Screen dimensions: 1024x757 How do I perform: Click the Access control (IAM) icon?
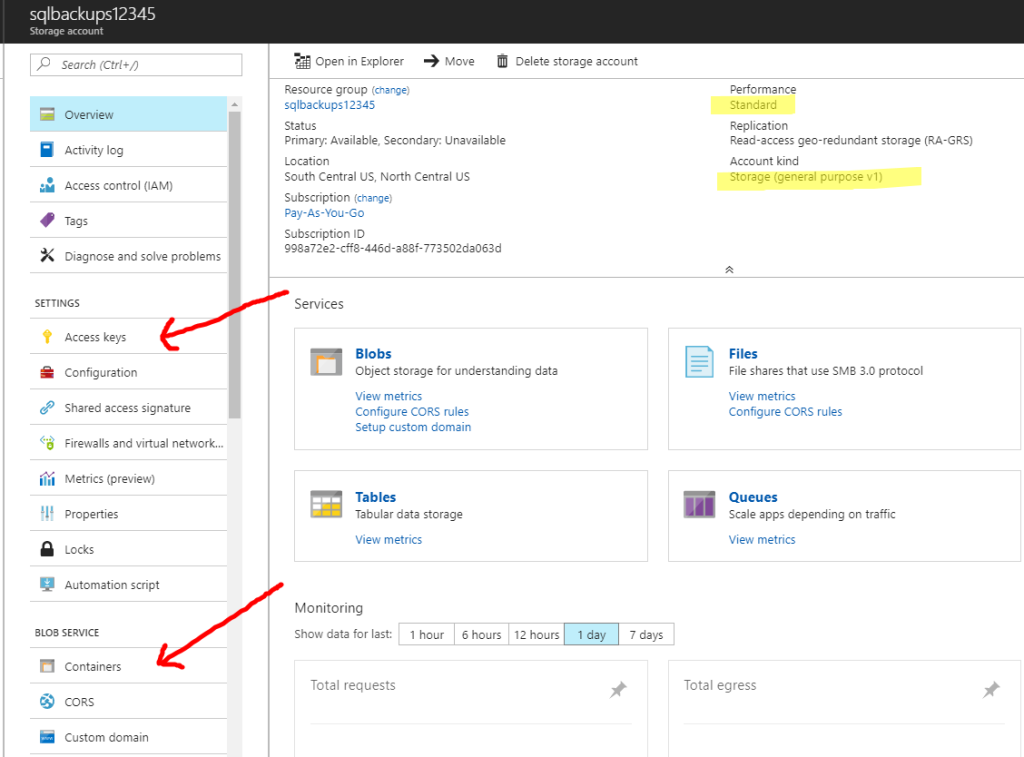[47, 185]
